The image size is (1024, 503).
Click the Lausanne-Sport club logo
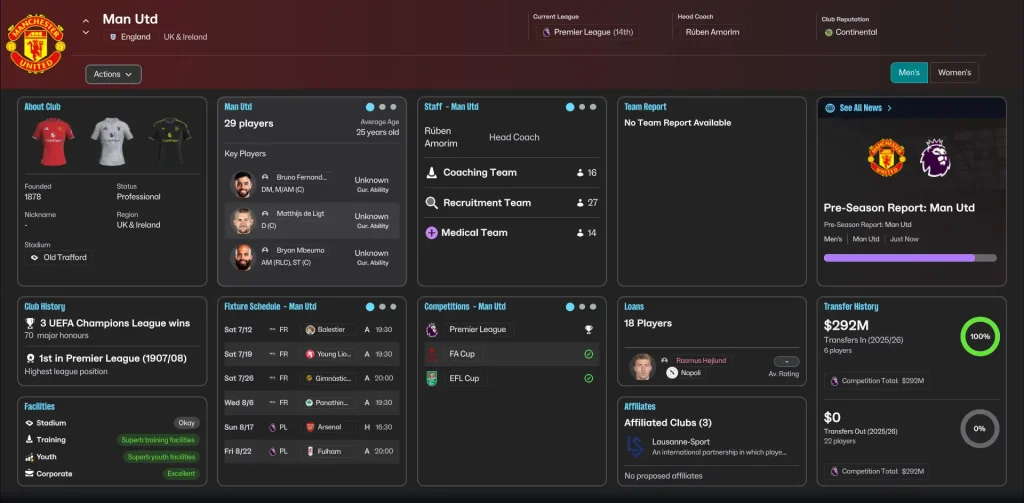(x=635, y=446)
